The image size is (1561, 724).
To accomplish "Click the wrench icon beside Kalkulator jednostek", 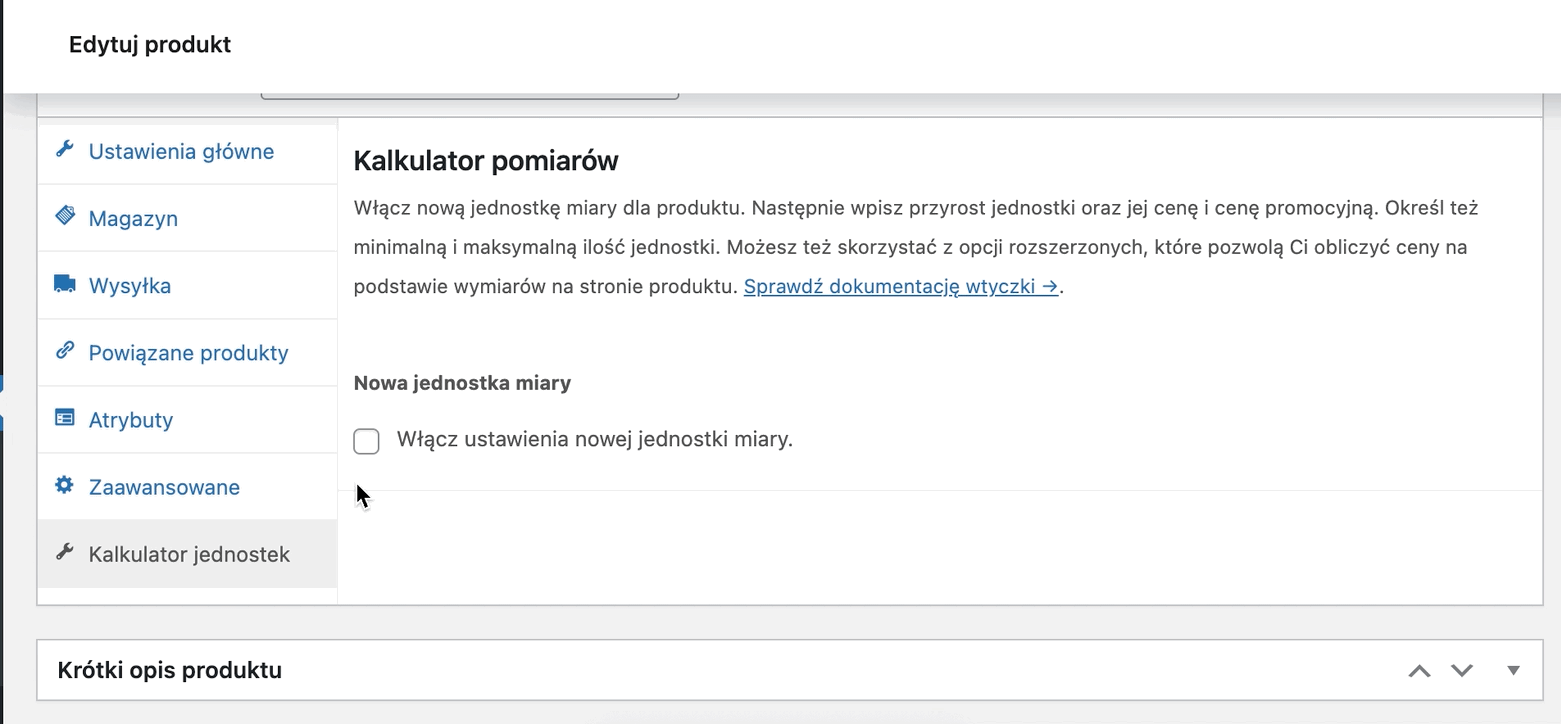I will [x=65, y=552].
